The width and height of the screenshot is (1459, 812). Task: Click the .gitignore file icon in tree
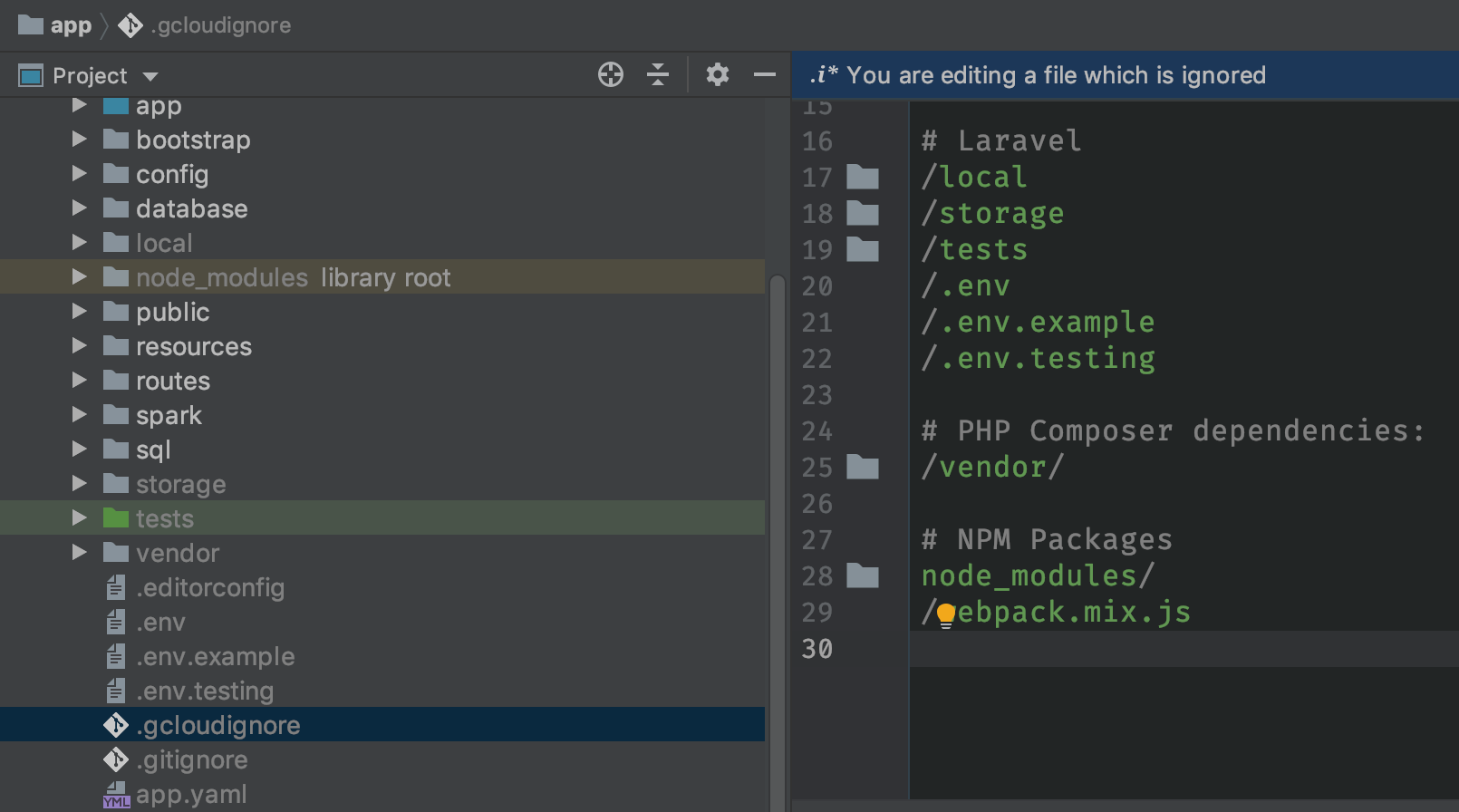pos(116,759)
